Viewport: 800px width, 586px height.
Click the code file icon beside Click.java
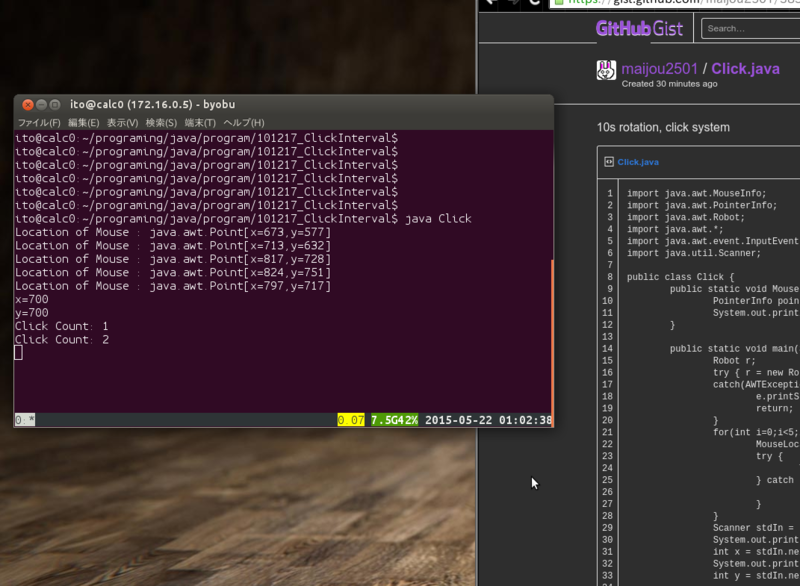[x=609, y=162]
